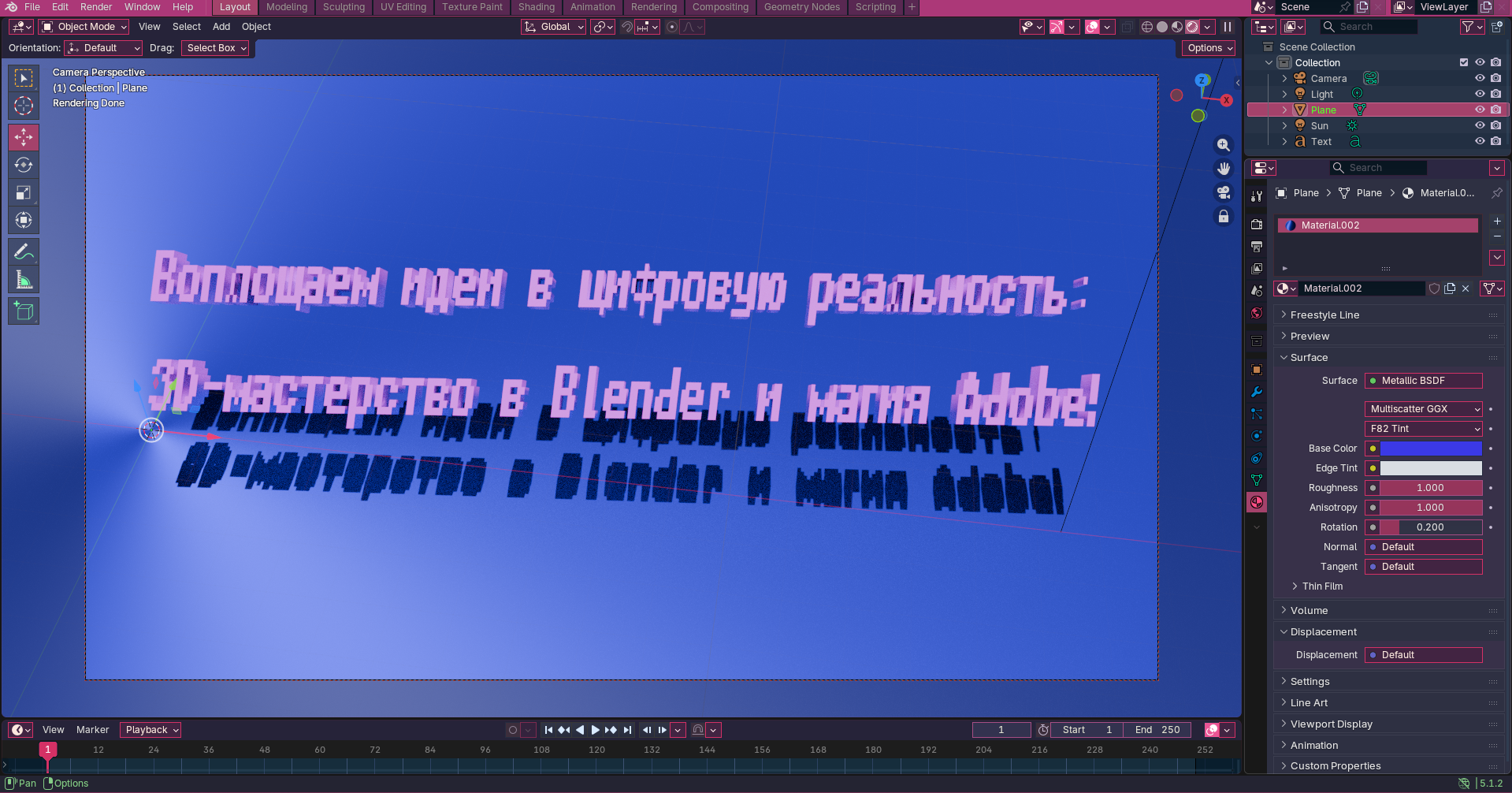Uncheck the Collection exclude checkbox

coord(1464,62)
